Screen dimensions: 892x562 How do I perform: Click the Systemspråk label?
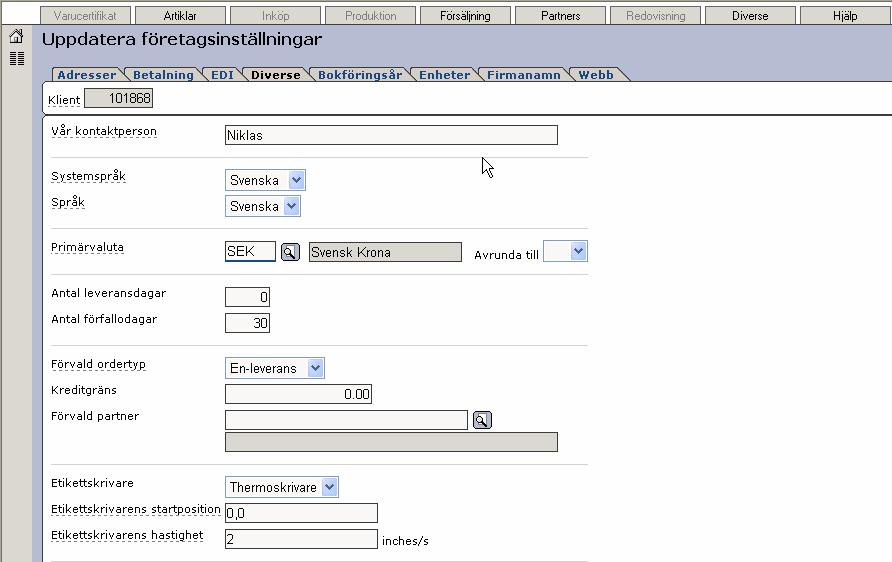[x=88, y=176]
